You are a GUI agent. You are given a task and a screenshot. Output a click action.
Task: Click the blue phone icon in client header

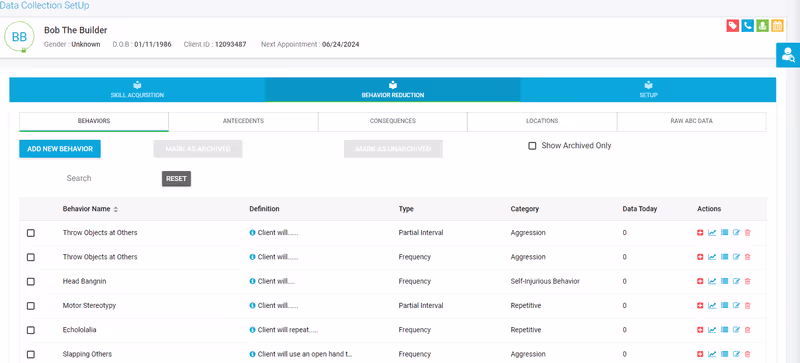click(x=747, y=26)
